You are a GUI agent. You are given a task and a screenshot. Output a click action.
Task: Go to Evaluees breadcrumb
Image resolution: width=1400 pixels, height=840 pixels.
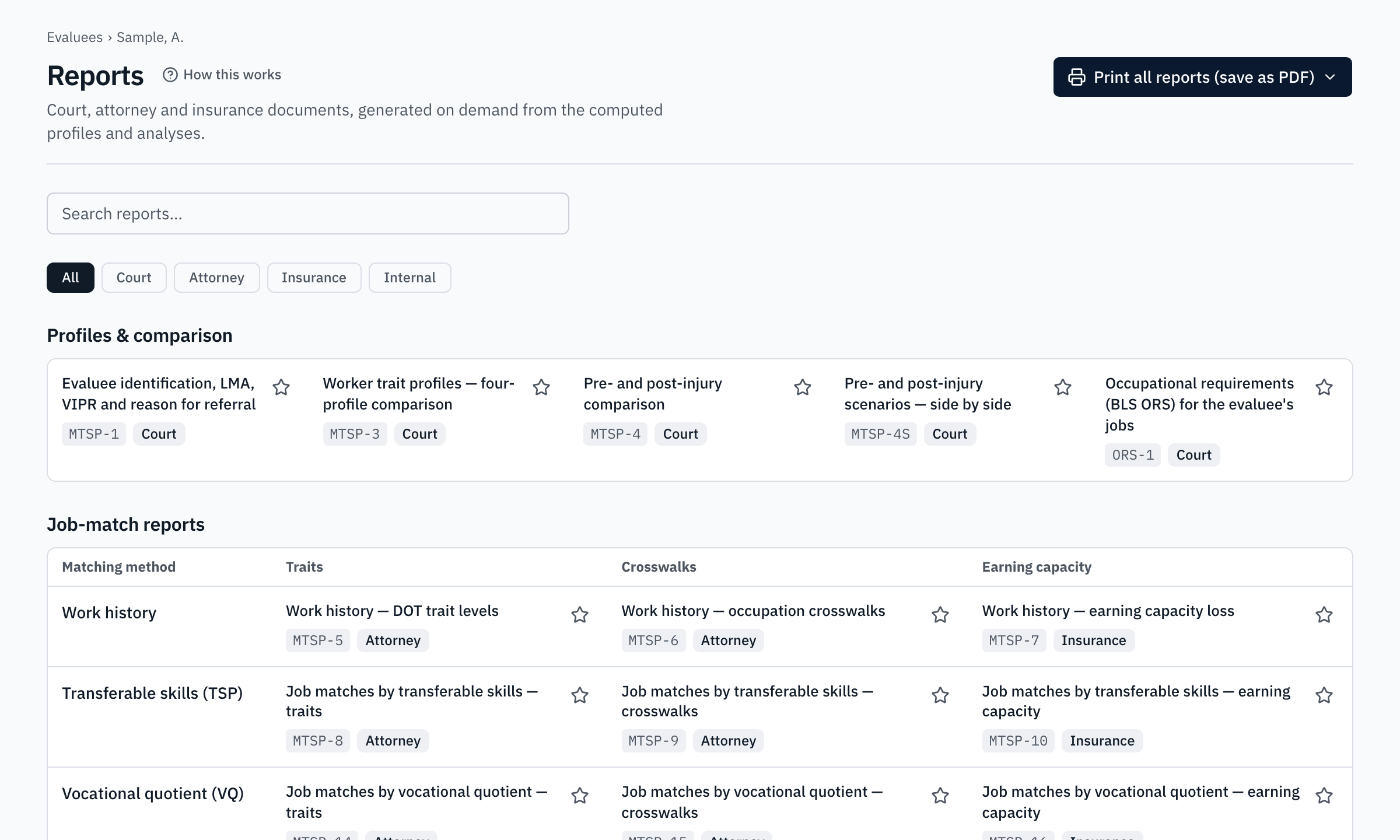tap(75, 37)
